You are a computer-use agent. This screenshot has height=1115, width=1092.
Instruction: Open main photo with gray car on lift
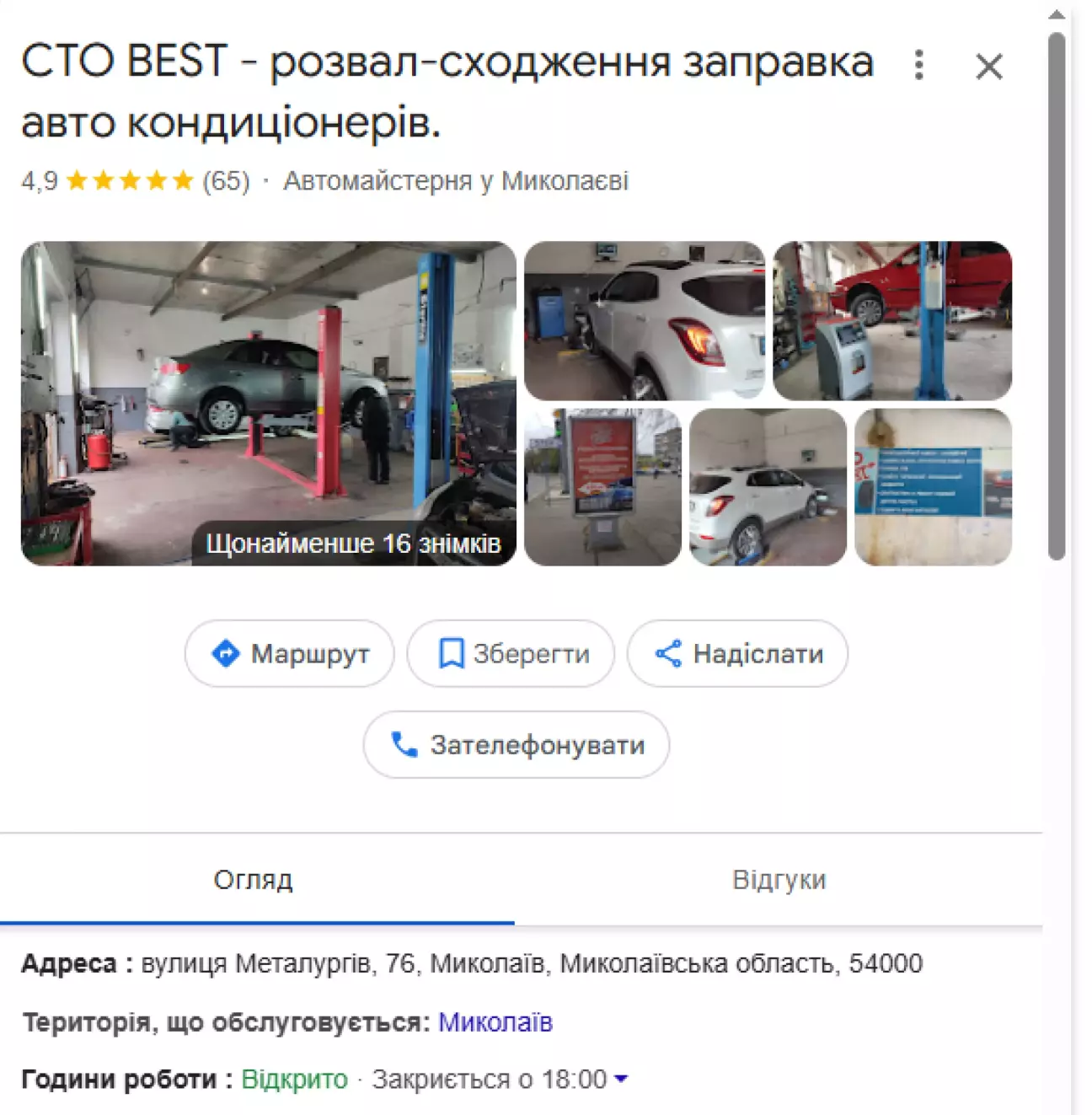tap(268, 403)
